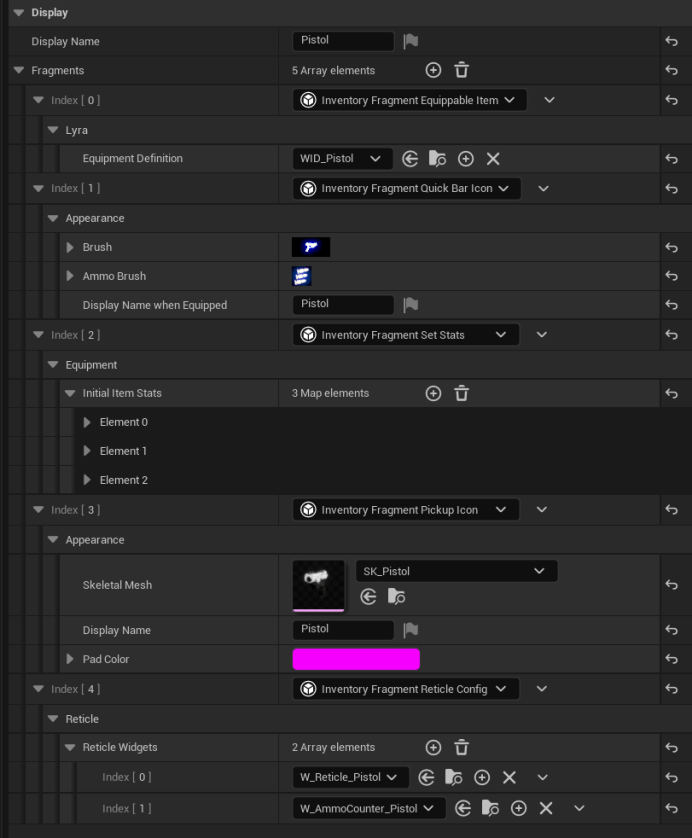Use selected asset for Equipment Definition
The width and height of the screenshot is (692, 838).
click(410, 159)
